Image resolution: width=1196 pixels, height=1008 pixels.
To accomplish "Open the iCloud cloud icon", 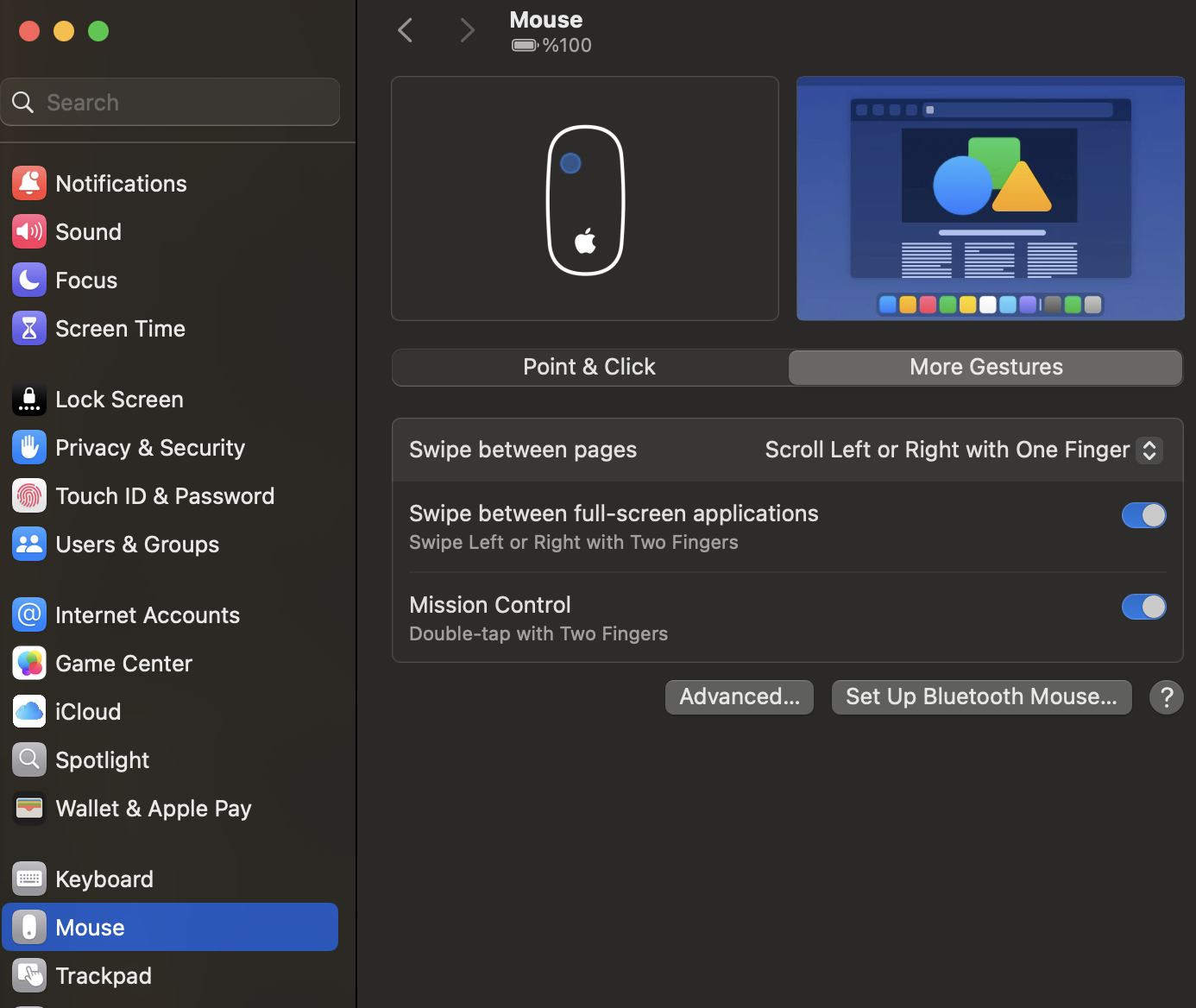I will [29, 711].
